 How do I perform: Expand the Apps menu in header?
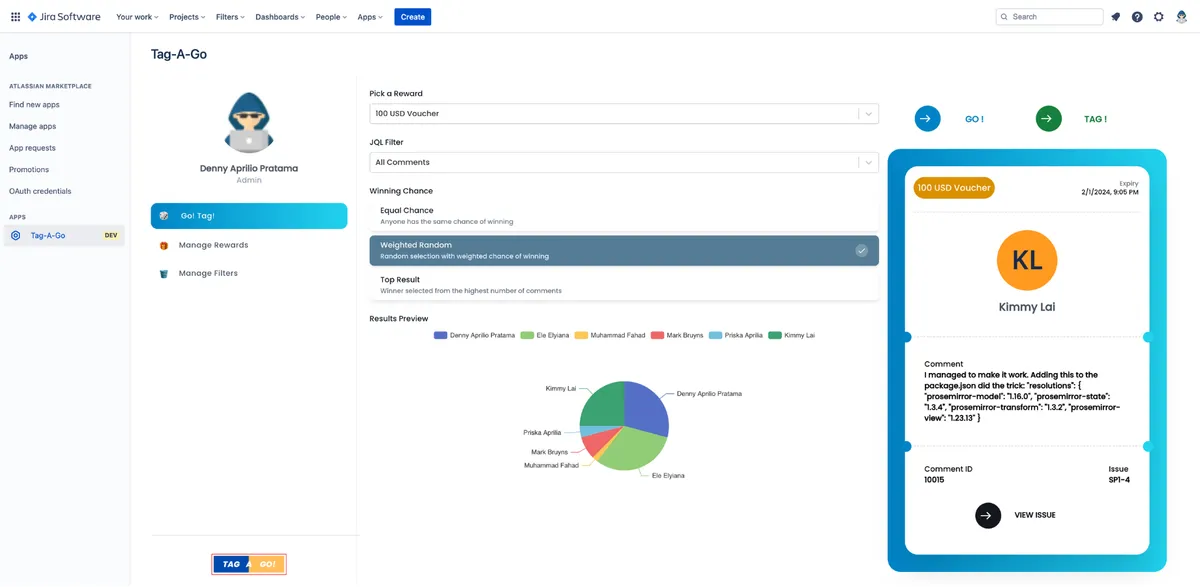click(x=370, y=17)
